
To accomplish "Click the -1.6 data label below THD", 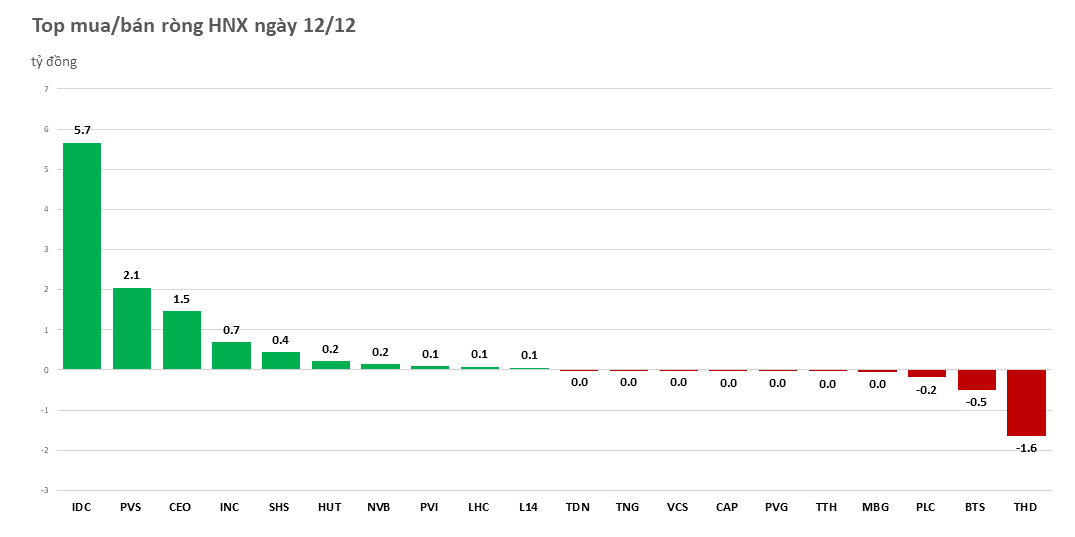I will pyautogui.click(x=1026, y=448).
